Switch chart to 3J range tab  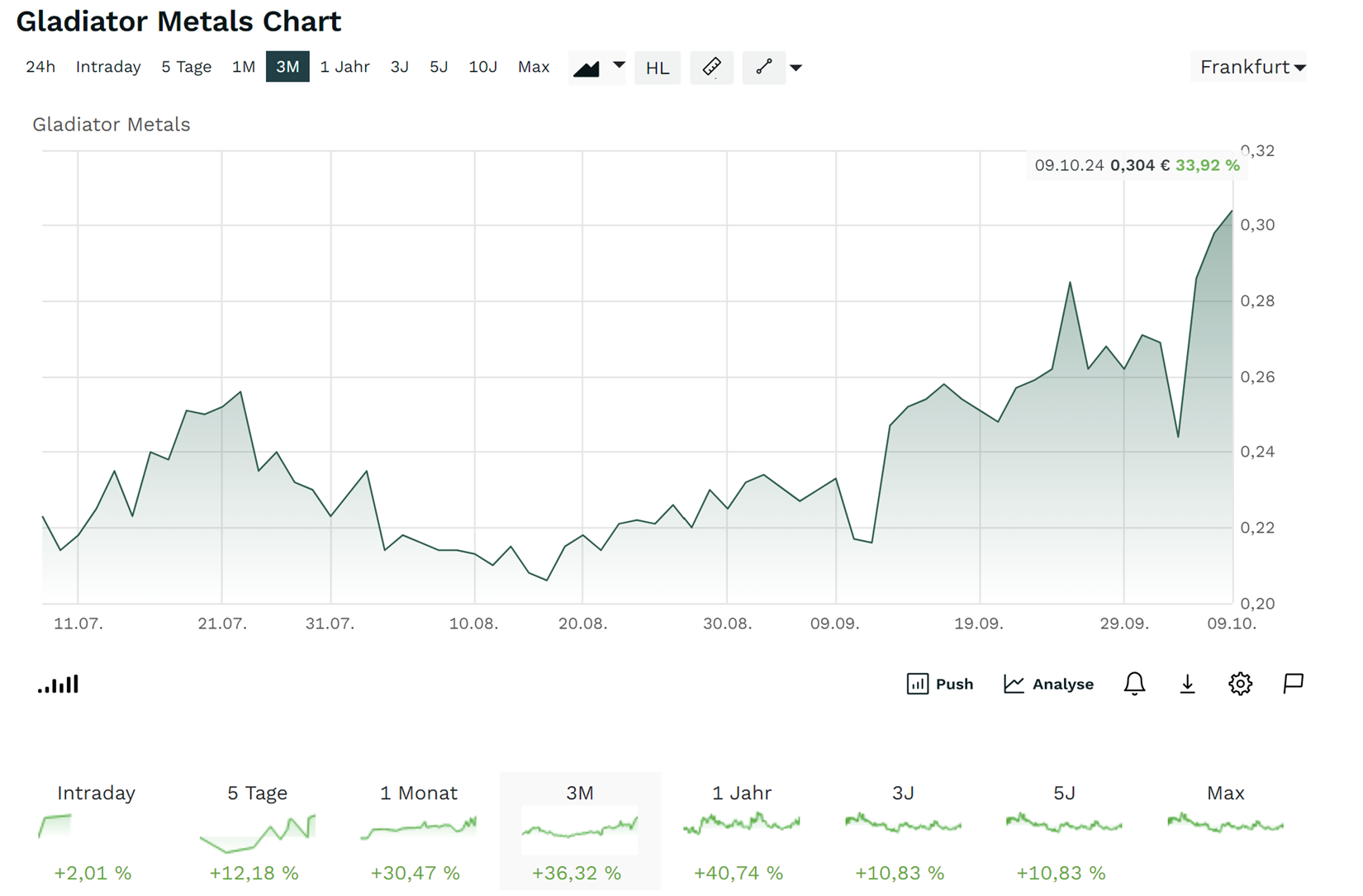400,67
